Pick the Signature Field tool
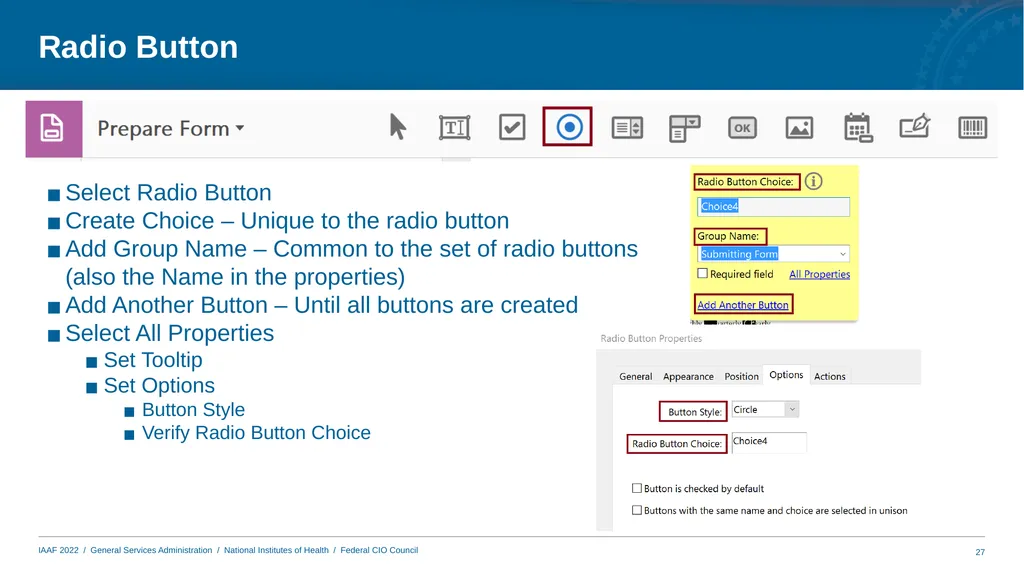The height and width of the screenshot is (575, 1024). point(914,125)
